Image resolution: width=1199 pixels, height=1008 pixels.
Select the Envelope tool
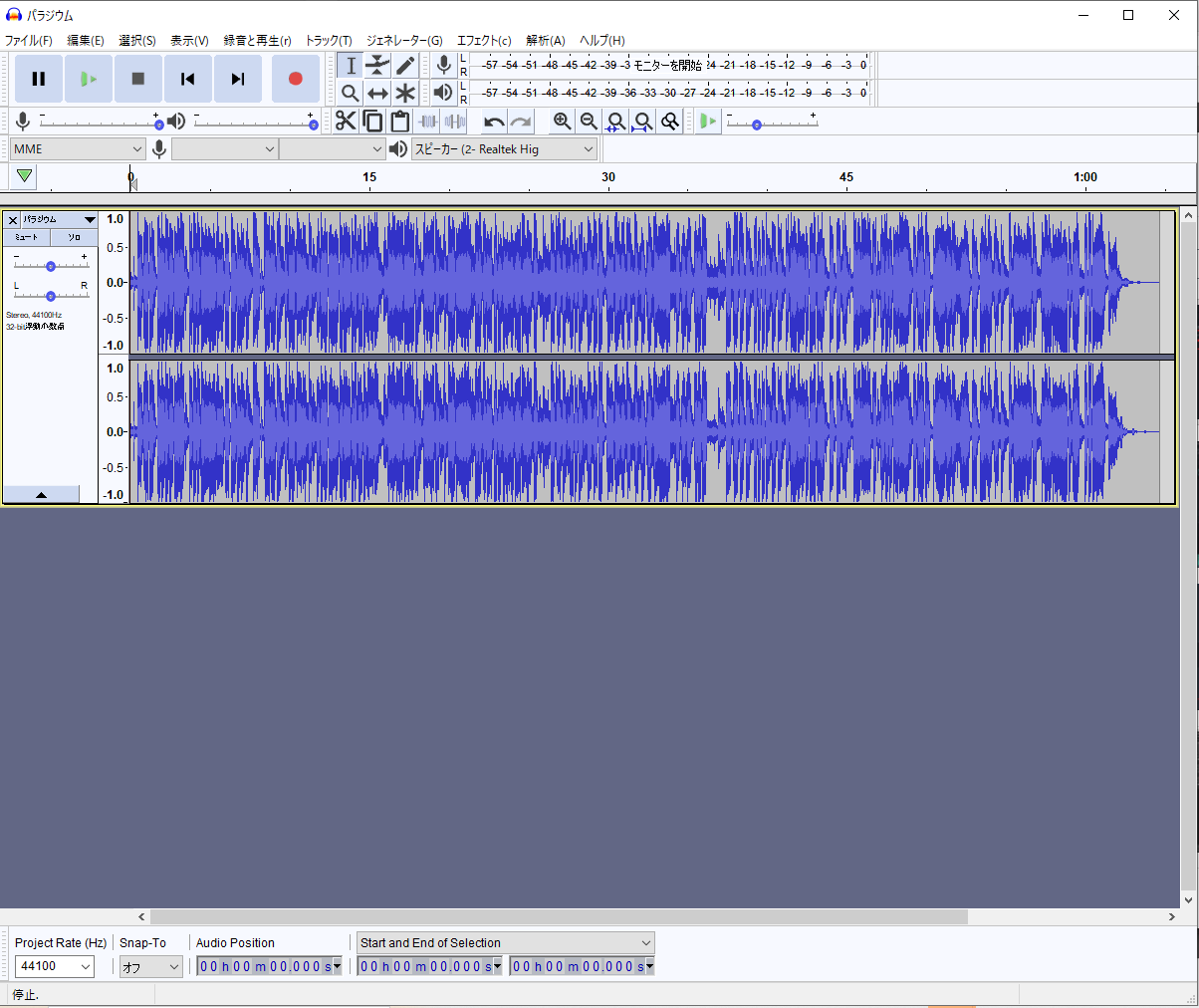tap(377, 66)
